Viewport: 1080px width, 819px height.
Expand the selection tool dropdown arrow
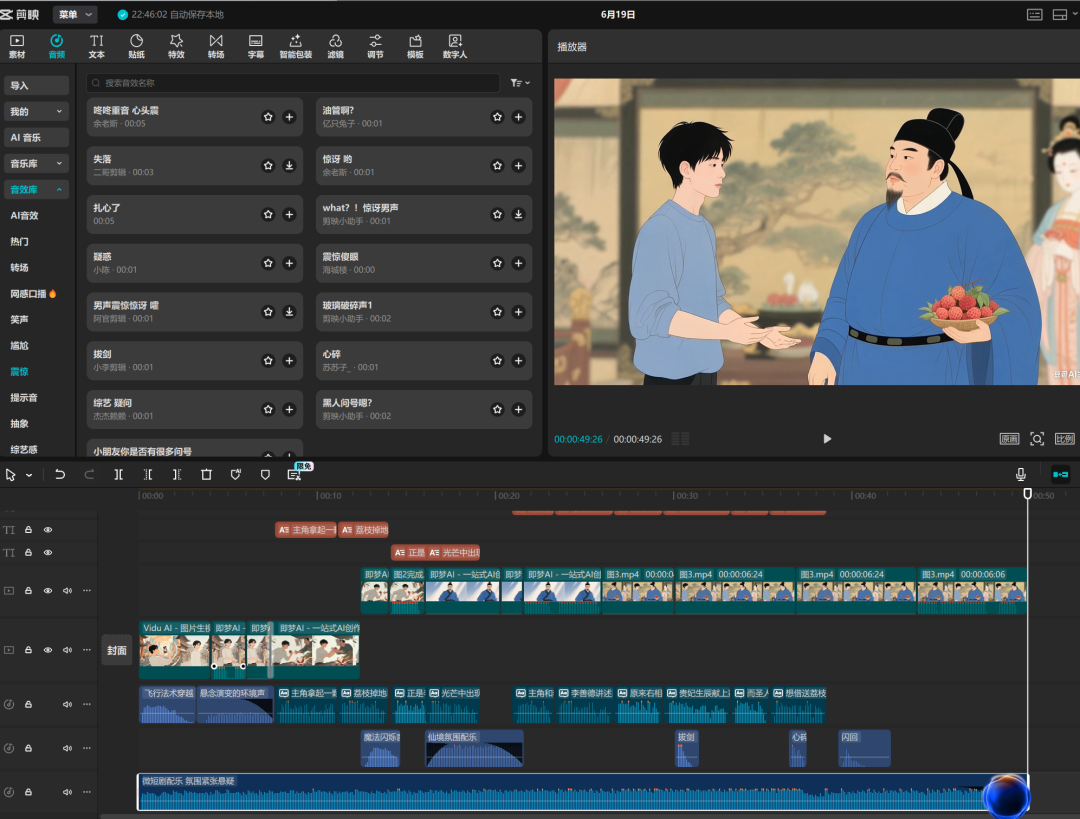click(28, 474)
